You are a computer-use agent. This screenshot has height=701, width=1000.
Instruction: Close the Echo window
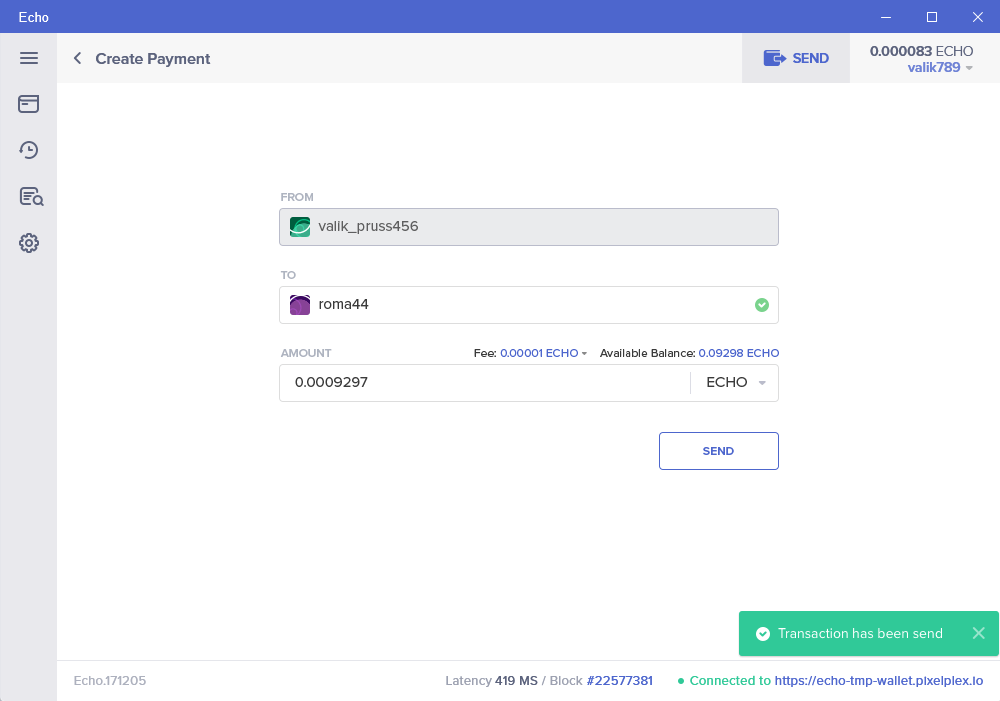(978, 17)
